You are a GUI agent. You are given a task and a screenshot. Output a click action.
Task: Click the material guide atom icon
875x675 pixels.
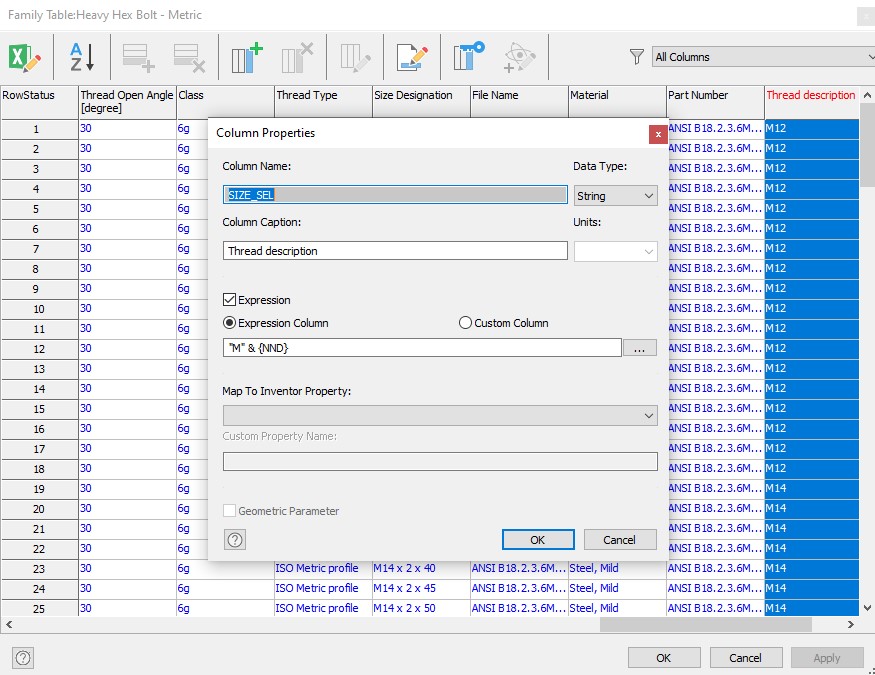520,58
